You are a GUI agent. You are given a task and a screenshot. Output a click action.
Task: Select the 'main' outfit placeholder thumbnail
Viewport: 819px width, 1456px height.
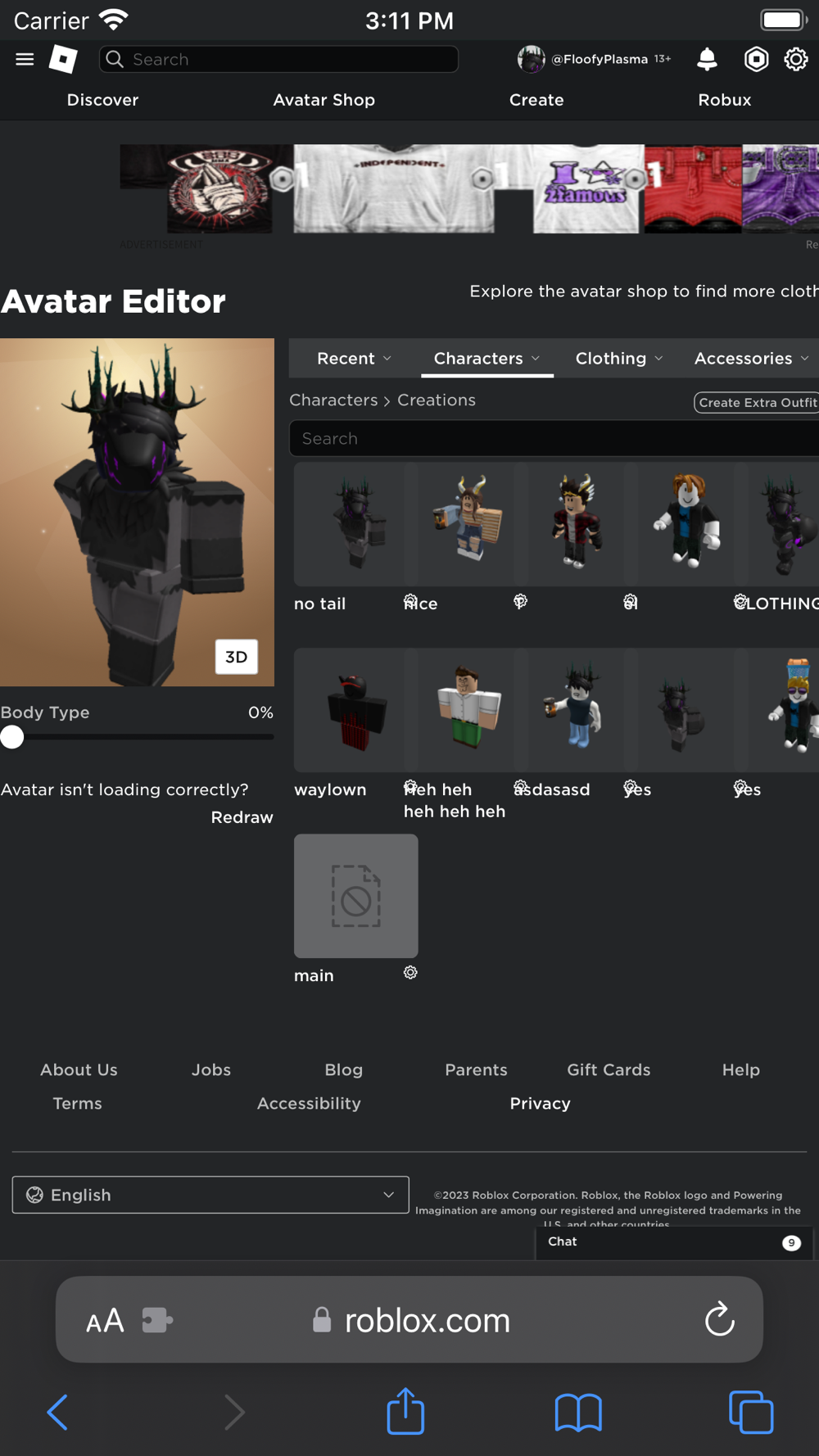(x=355, y=896)
